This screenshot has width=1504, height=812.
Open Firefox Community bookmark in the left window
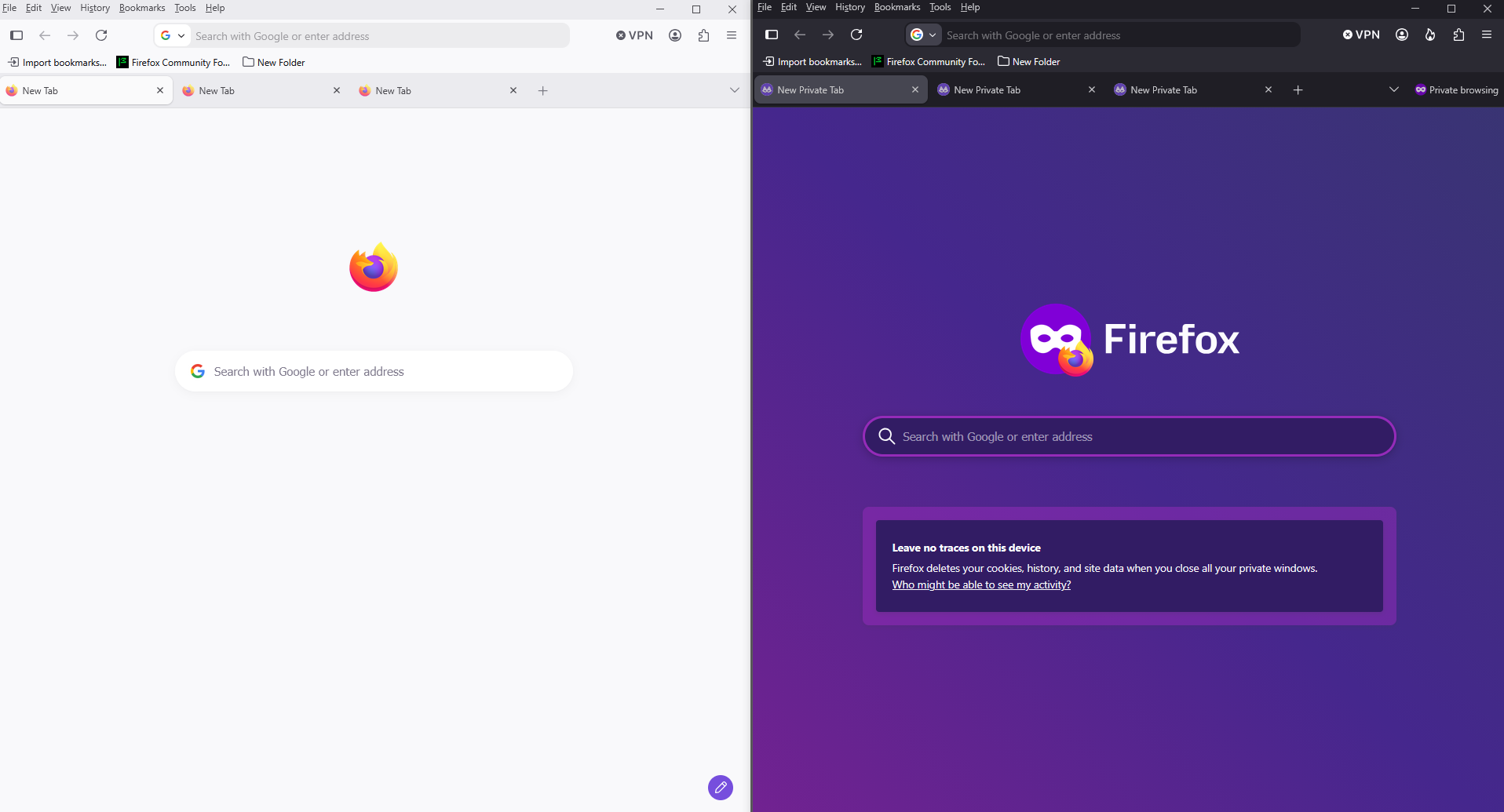click(173, 62)
